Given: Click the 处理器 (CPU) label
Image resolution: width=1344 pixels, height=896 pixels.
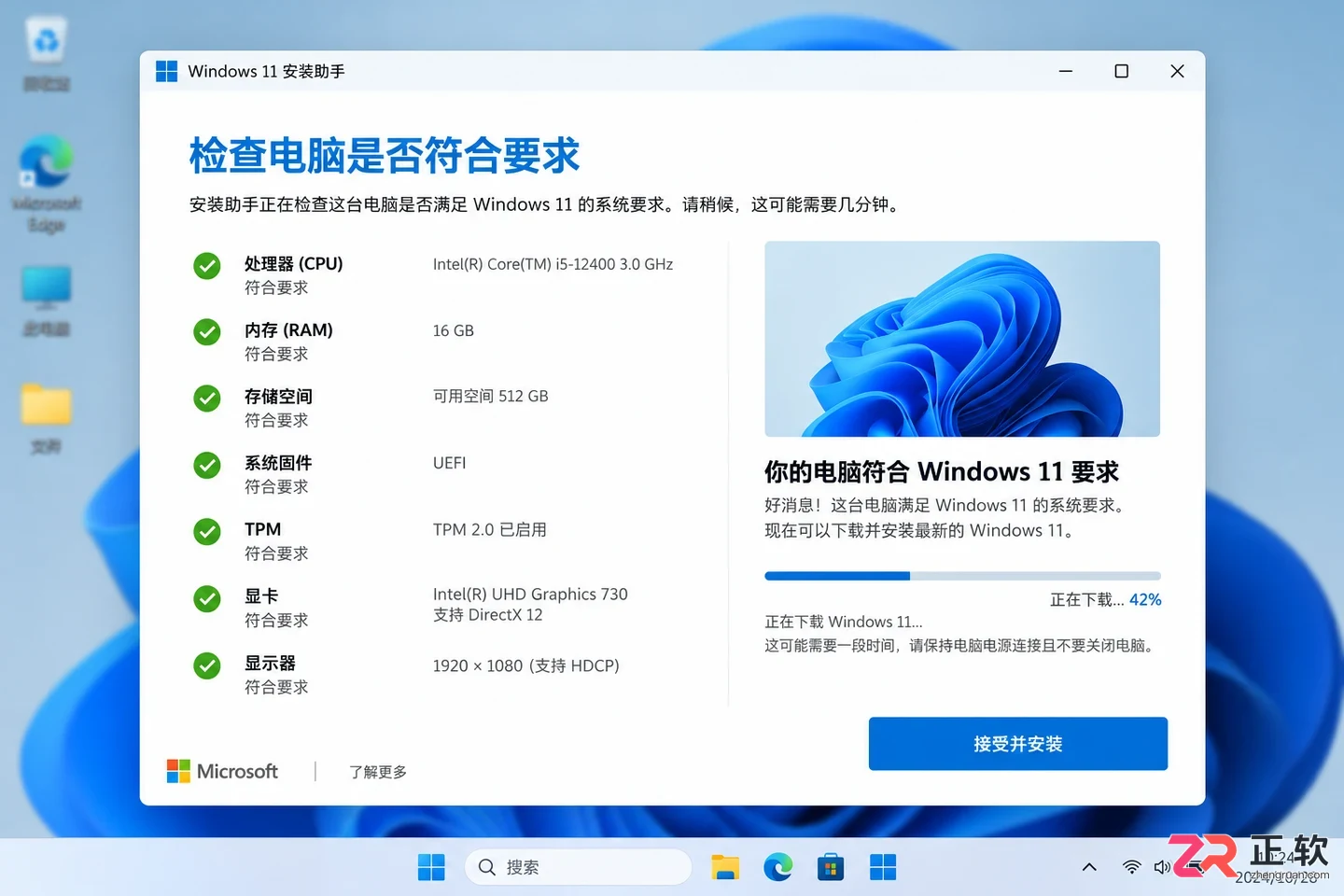Looking at the screenshot, I should tap(294, 264).
